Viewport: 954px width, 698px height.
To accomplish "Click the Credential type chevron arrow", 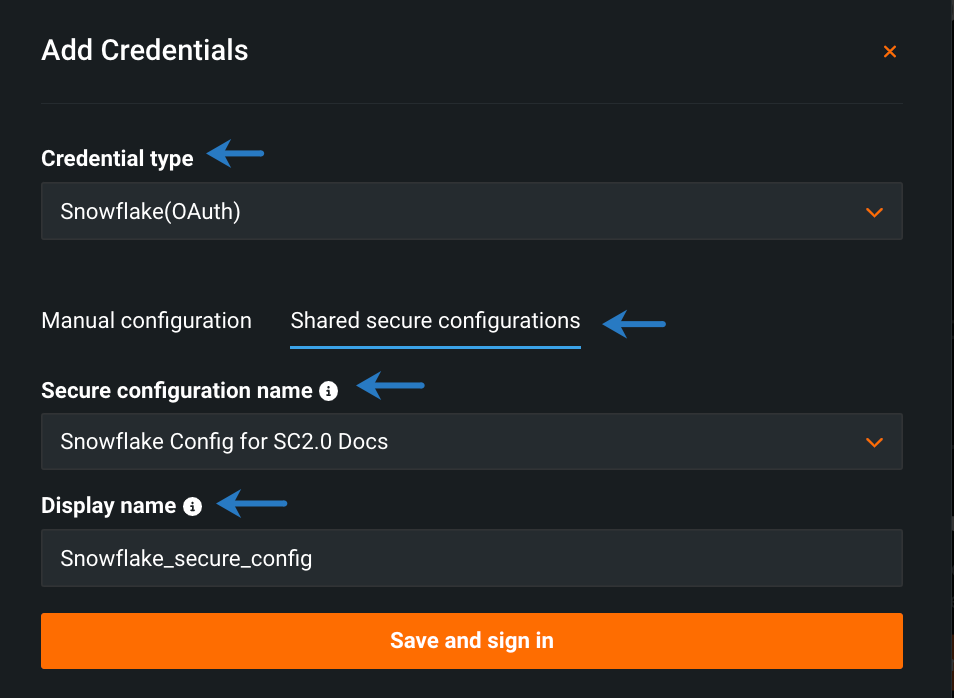I will click(x=874, y=212).
